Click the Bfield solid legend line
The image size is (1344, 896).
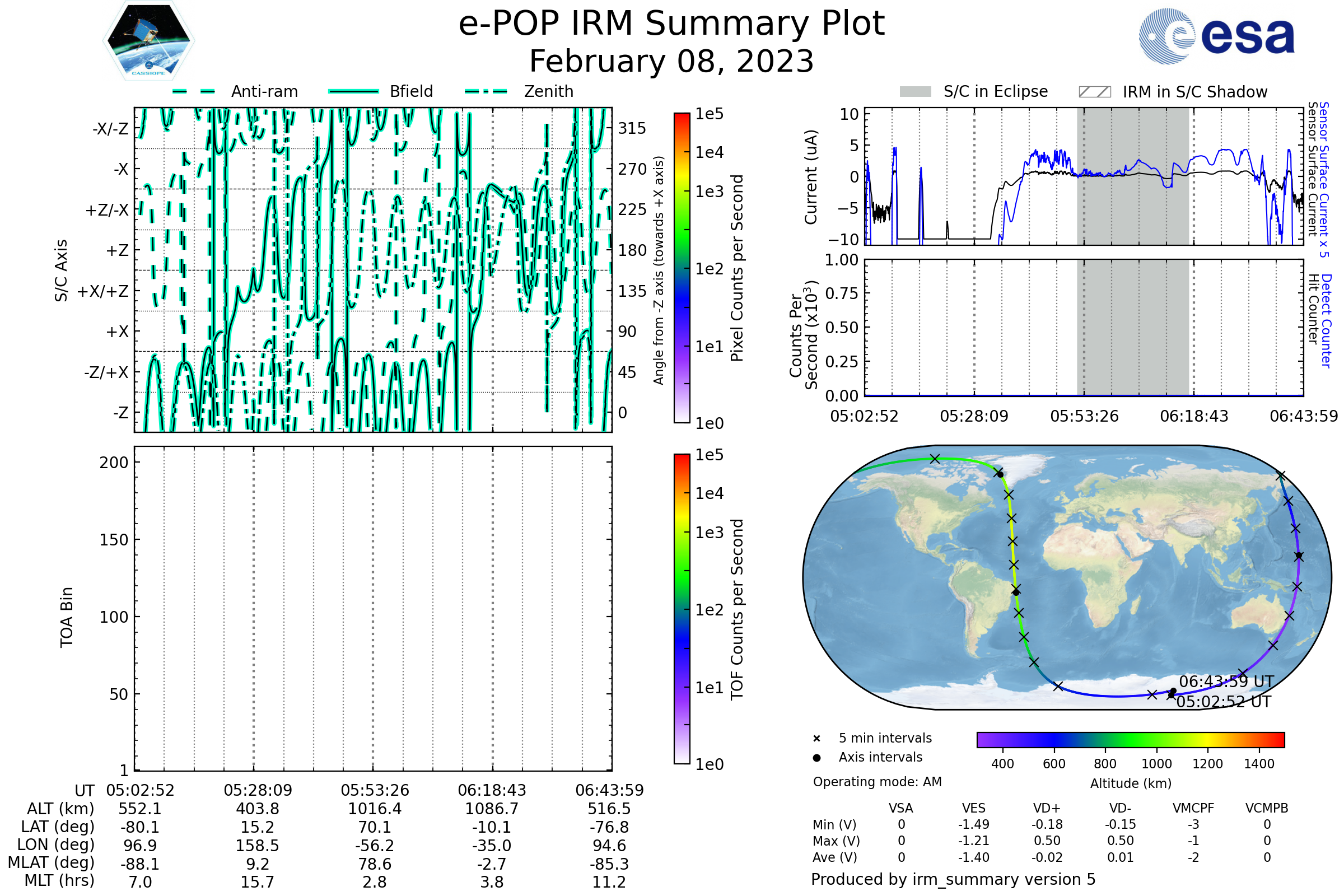click(x=354, y=91)
